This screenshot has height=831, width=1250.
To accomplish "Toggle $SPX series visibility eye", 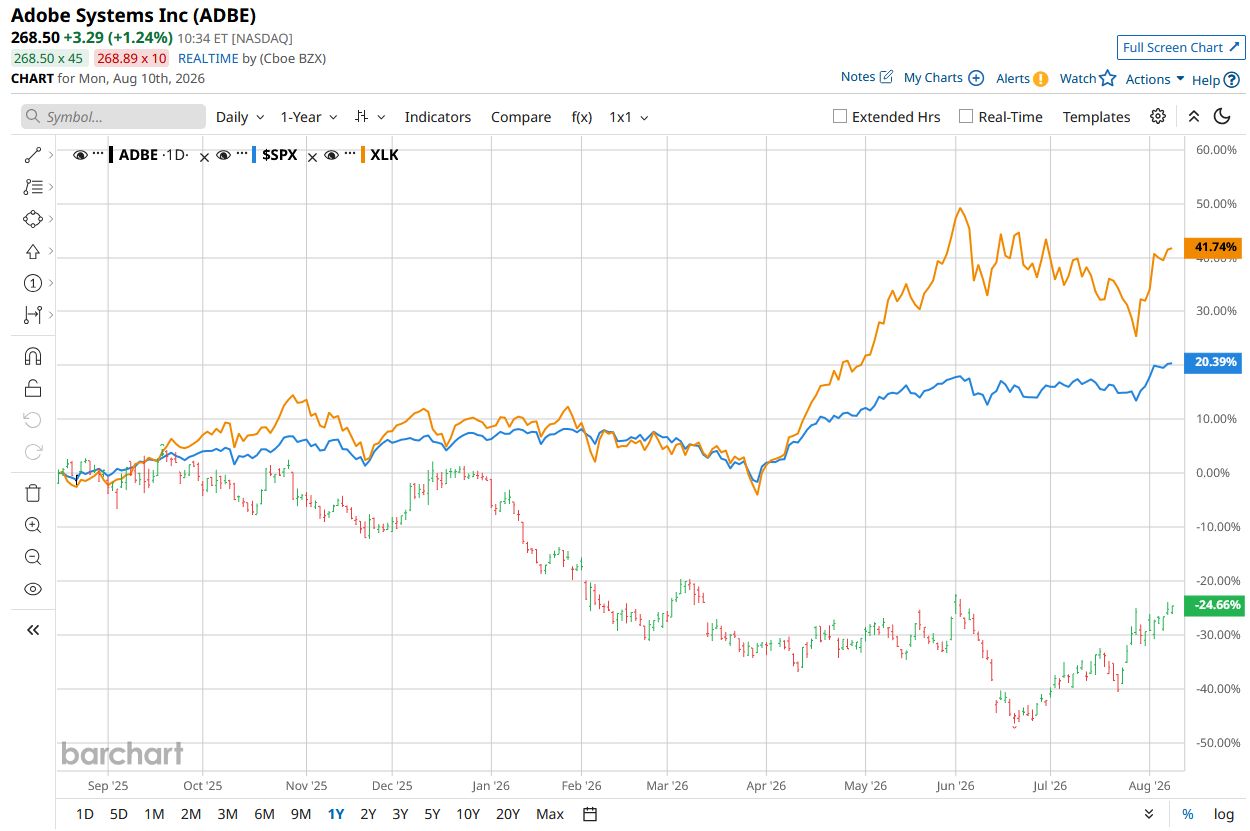I will (224, 155).
